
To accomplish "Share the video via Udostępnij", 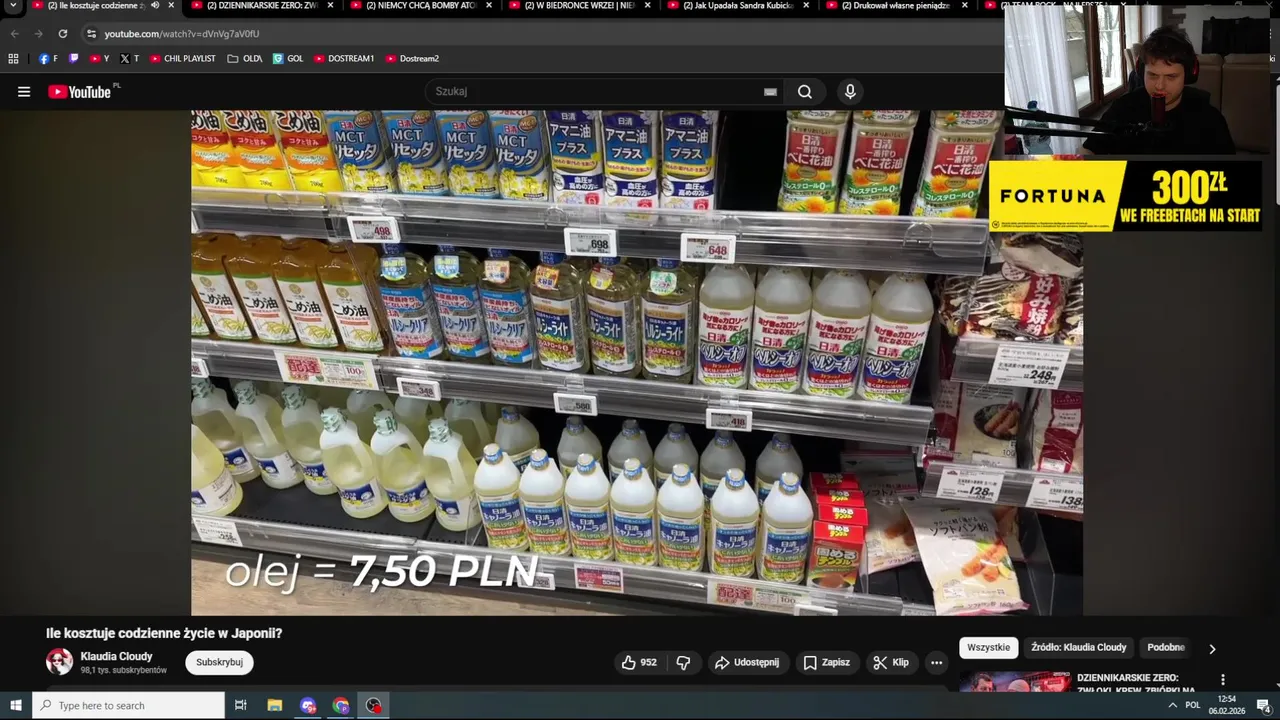I will pyautogui.click(x=747, y=662).
